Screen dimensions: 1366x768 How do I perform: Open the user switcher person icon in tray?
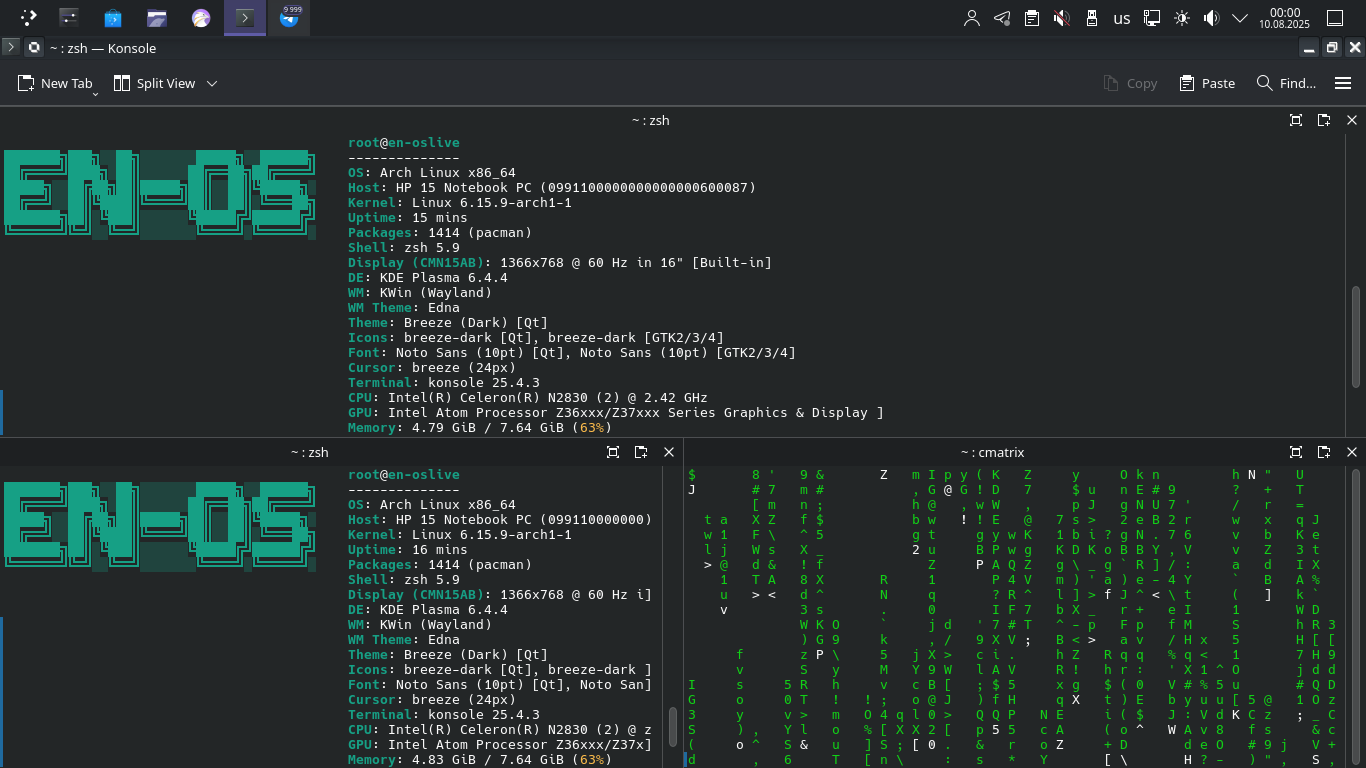coord(971,18)
